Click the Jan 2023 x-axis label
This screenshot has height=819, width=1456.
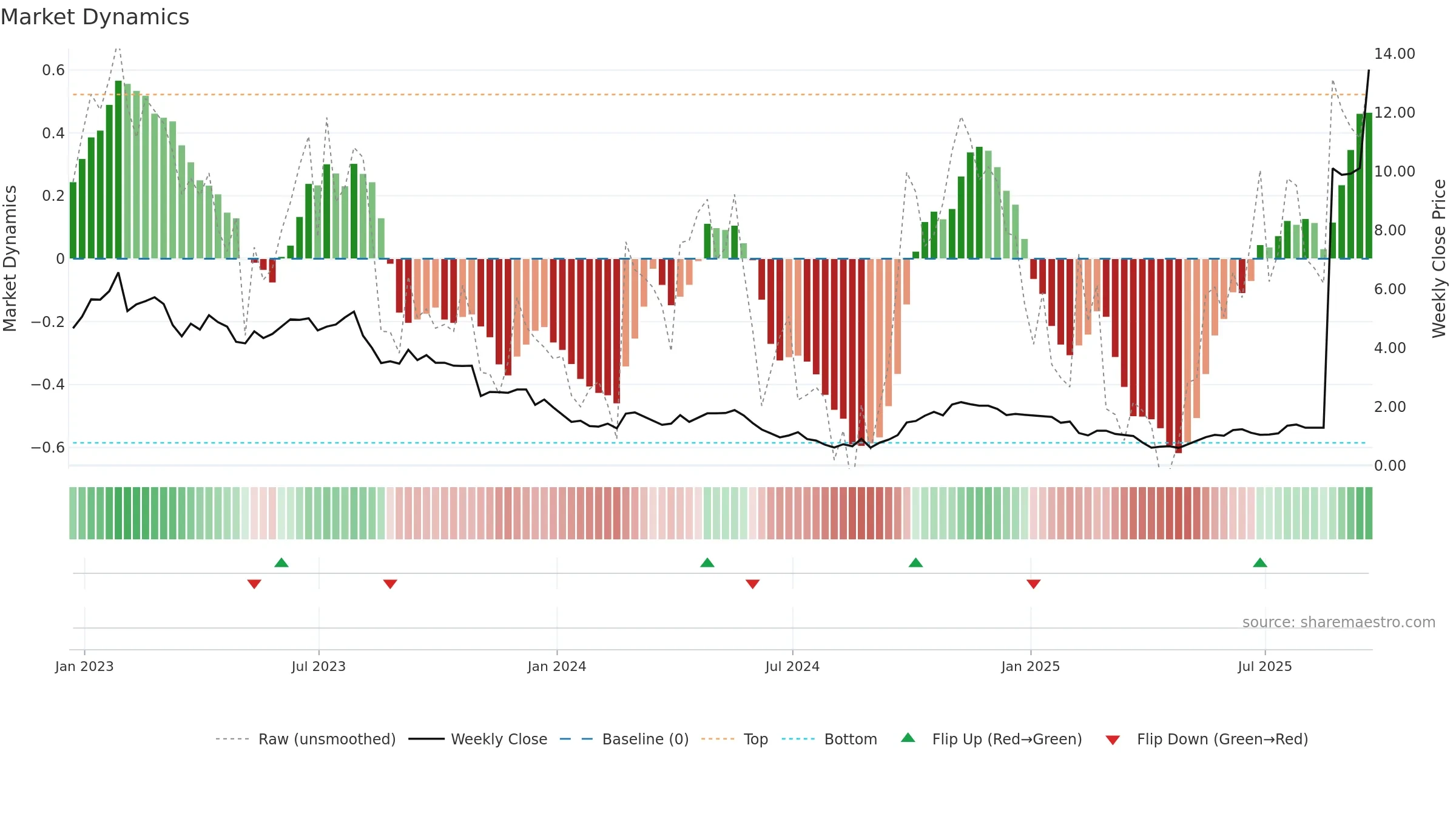click(x=84, y=666)
